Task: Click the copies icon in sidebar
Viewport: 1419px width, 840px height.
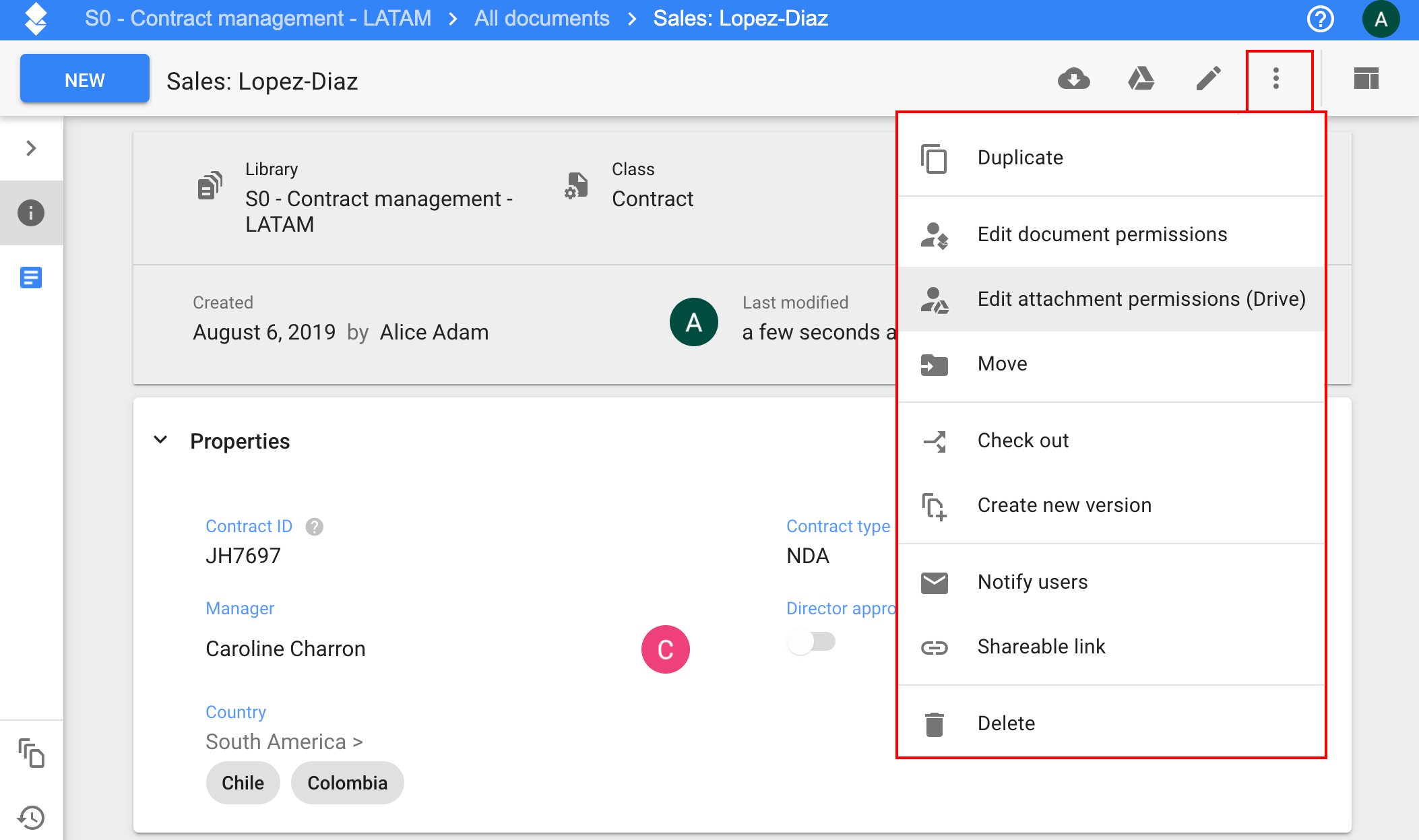Action: tap(31, 752)
